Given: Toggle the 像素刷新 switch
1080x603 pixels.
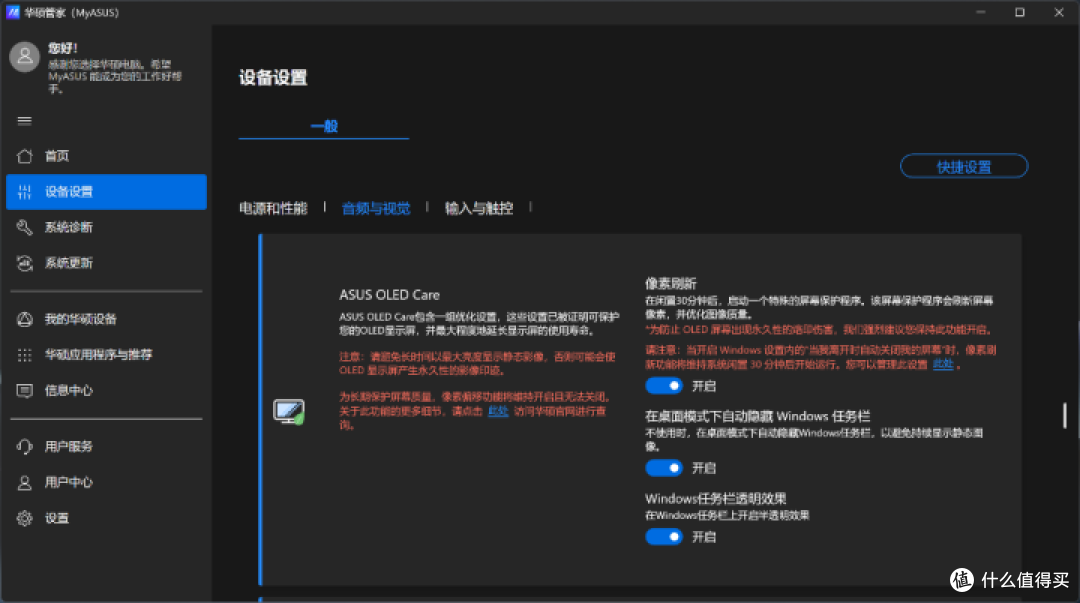Looking at the screenshot, I should tap(663, 386).
